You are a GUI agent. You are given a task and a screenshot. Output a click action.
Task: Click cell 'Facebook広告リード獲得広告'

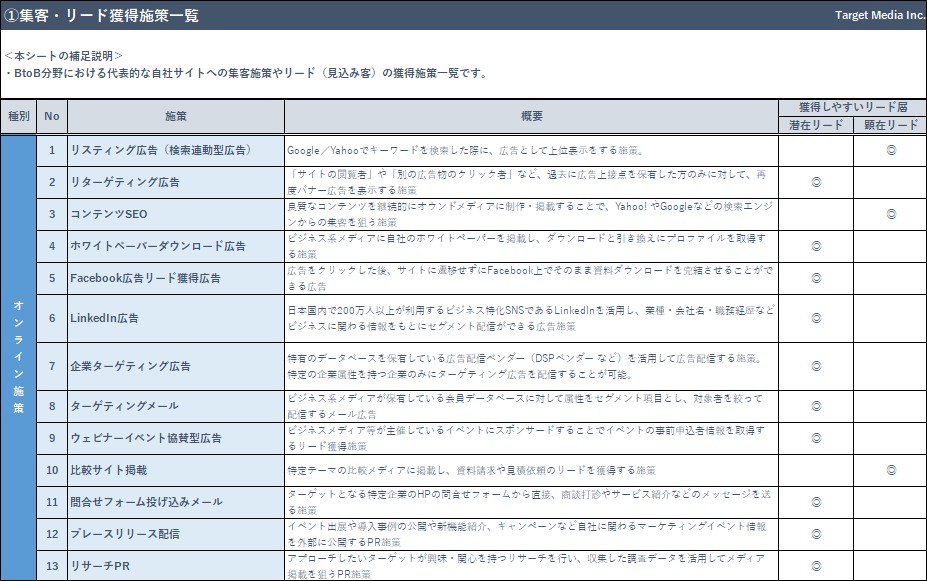pos(176,278)
